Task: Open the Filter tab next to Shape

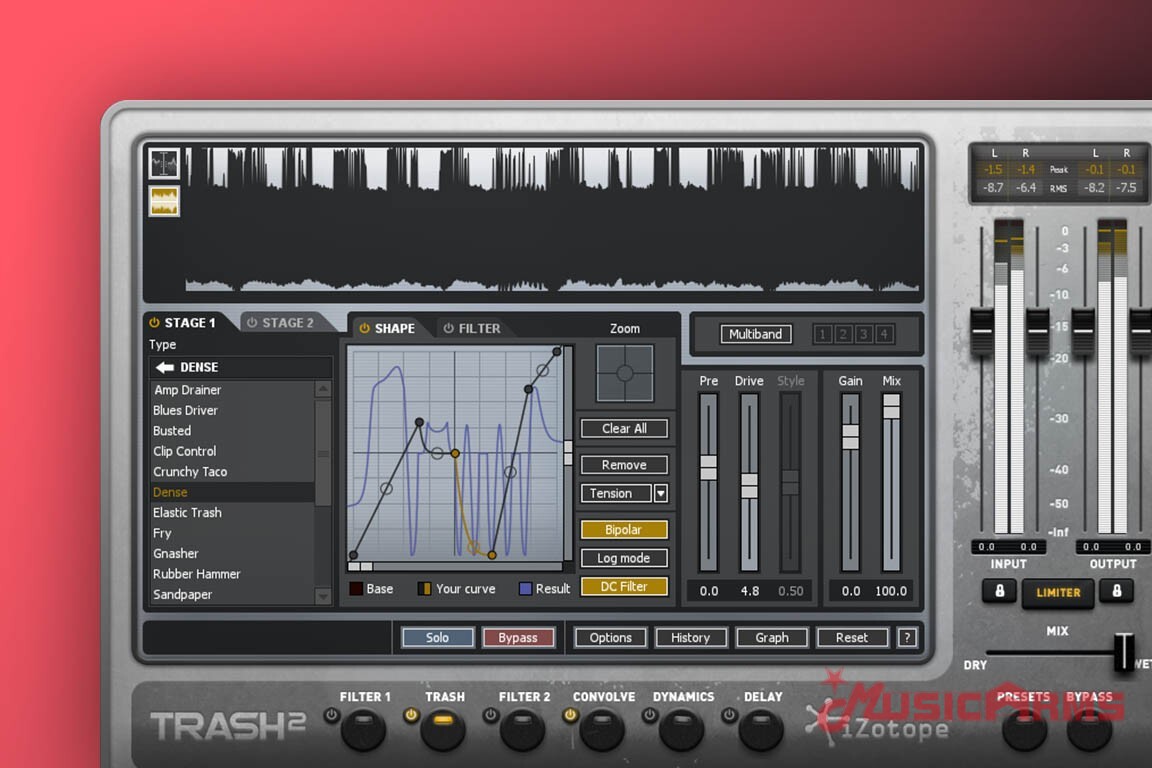Action: (472, 328)
